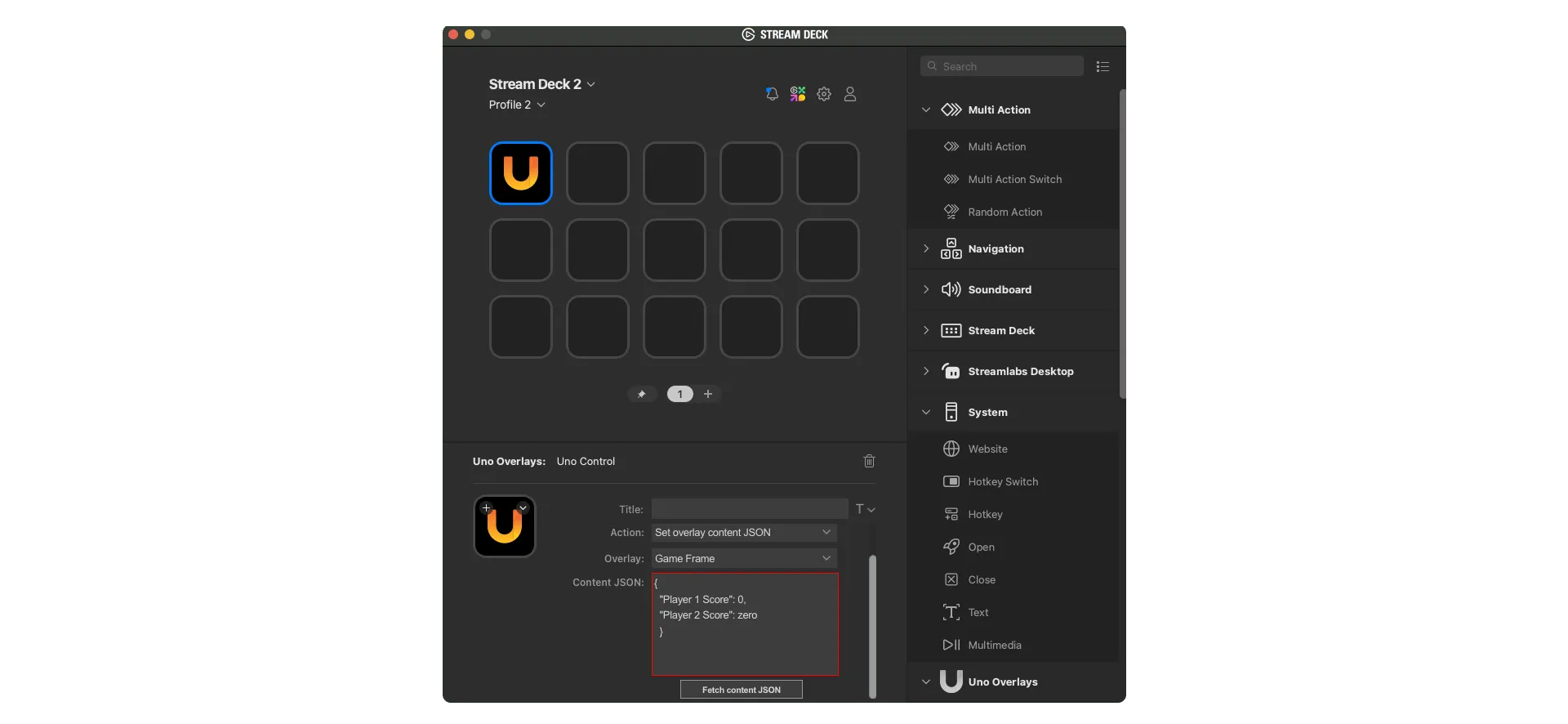Click the property inspector scrollbar
Screen dimensions: 1568x724
point(872,626)
